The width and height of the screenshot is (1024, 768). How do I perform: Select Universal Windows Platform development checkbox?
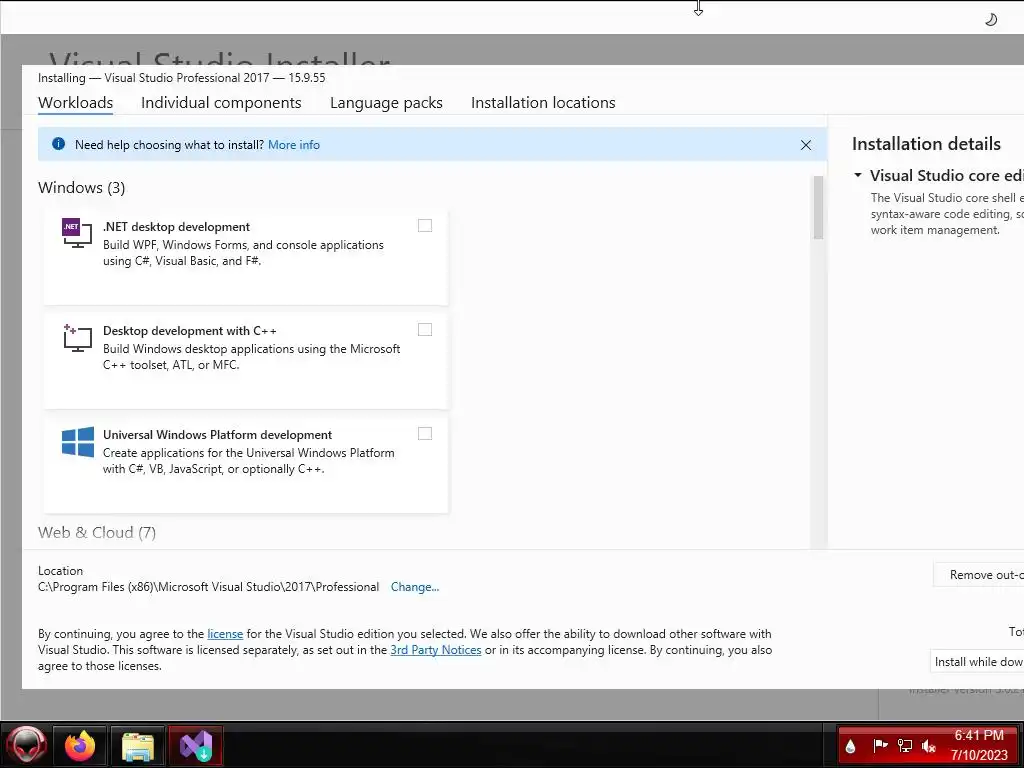pyautogui.click(x=424, y=434)
